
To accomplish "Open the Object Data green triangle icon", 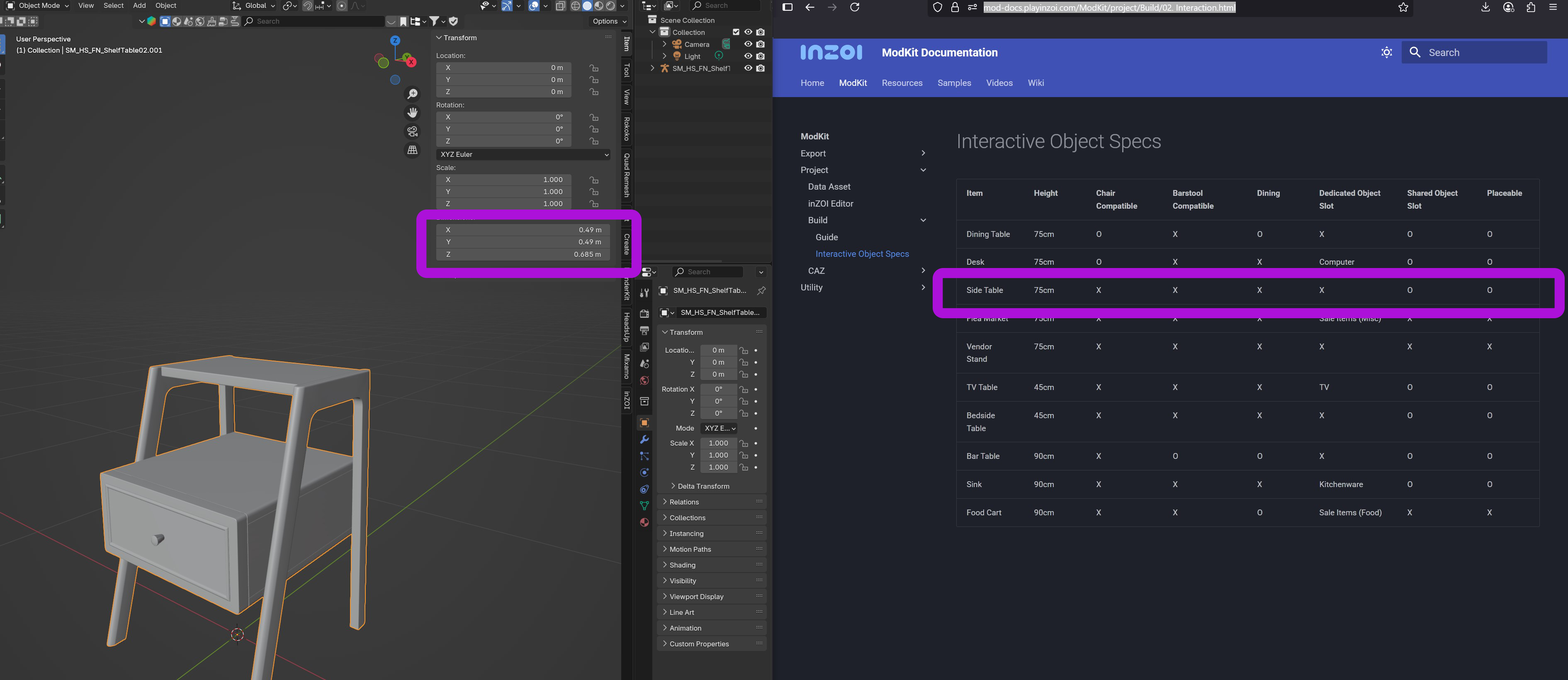I will [644, 505].
